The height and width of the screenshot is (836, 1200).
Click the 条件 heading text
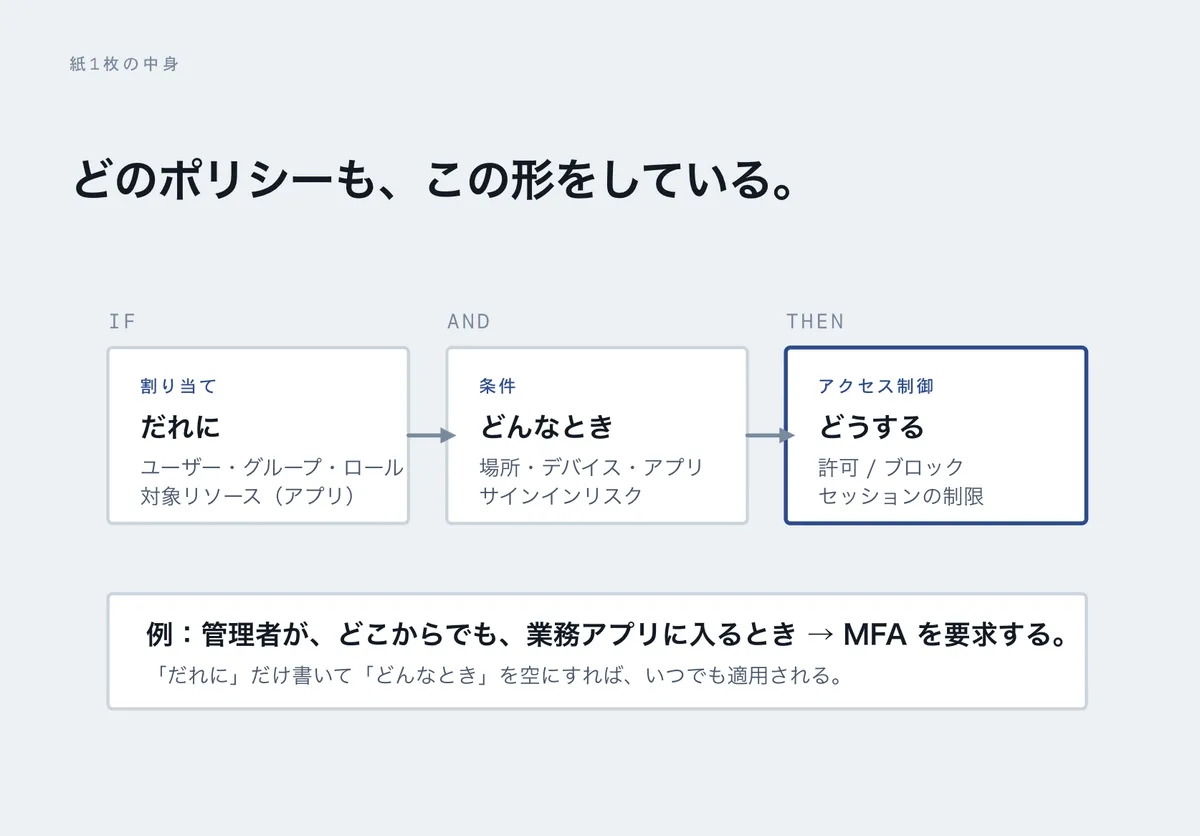point(498,386)
